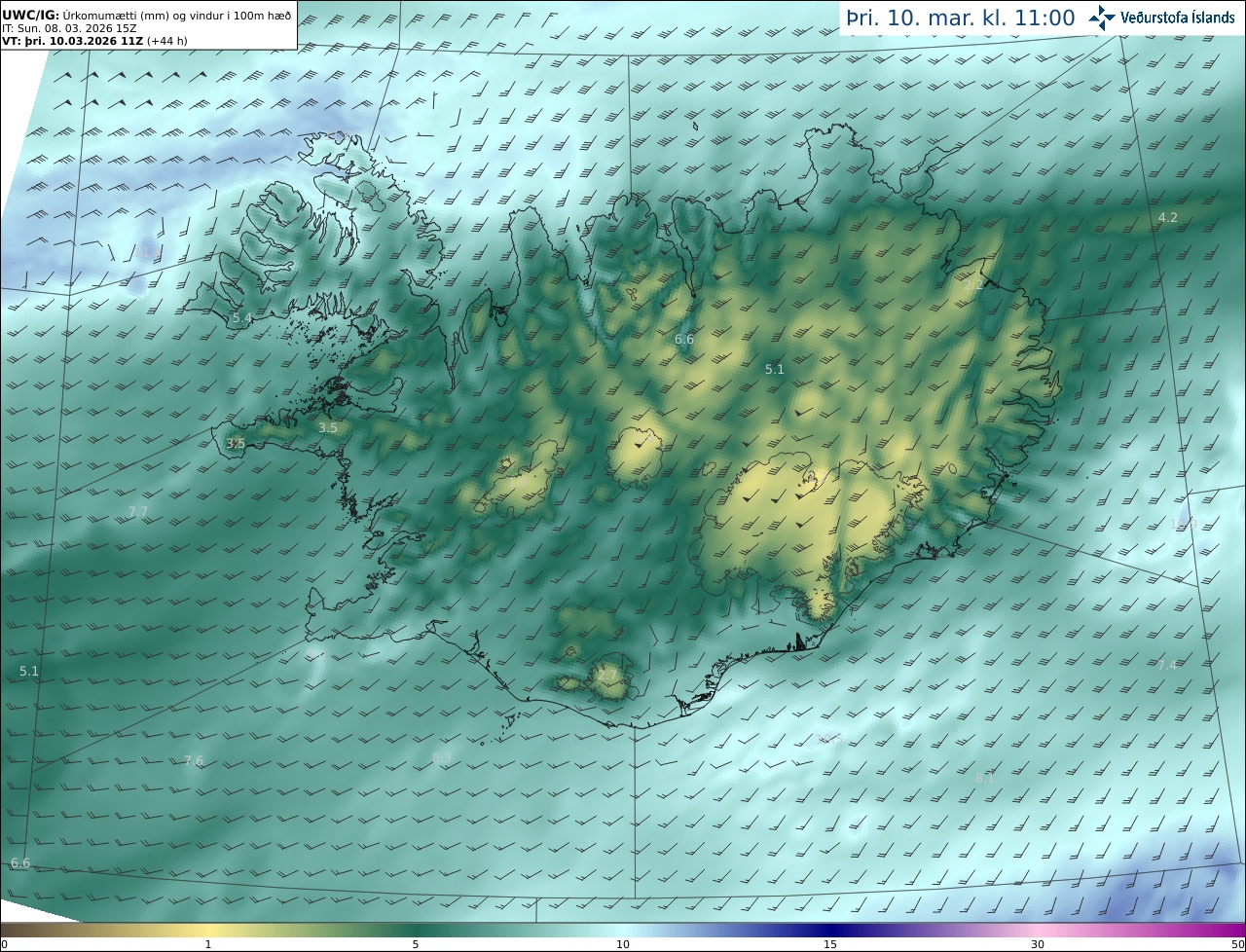Click the 2.7 value over the yellow glacier patch
Screen dimensions: 1246x952
click(x=607, y=675)
